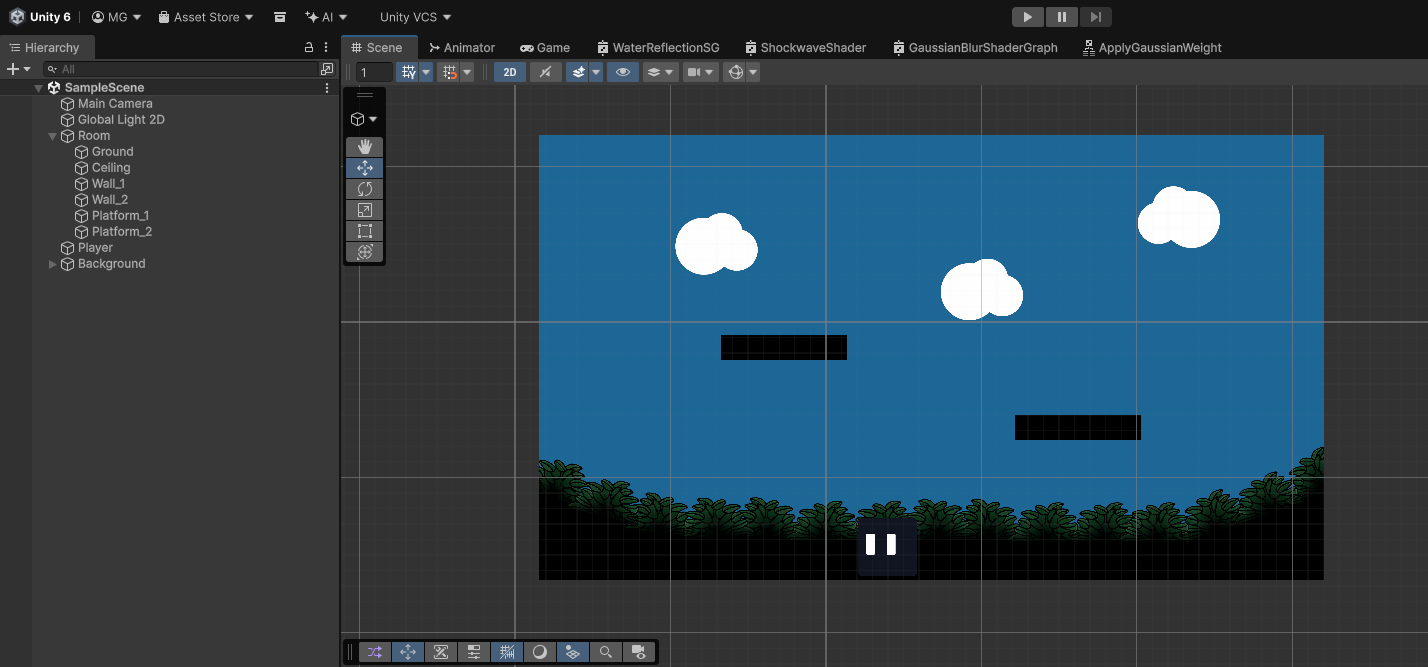
Task: Switch to the WaterReflectionSG tab
Action: (658, 47)
